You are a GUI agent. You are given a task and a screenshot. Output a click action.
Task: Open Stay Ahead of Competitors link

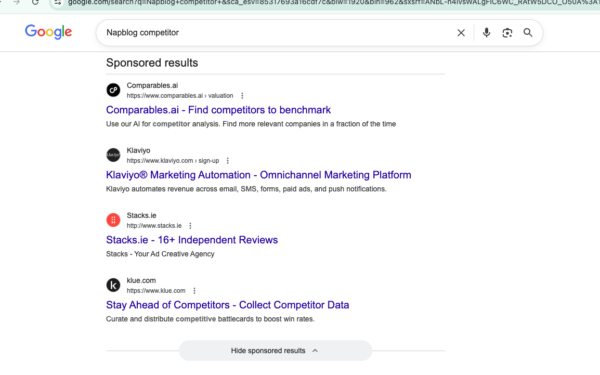tap(228, 305)
